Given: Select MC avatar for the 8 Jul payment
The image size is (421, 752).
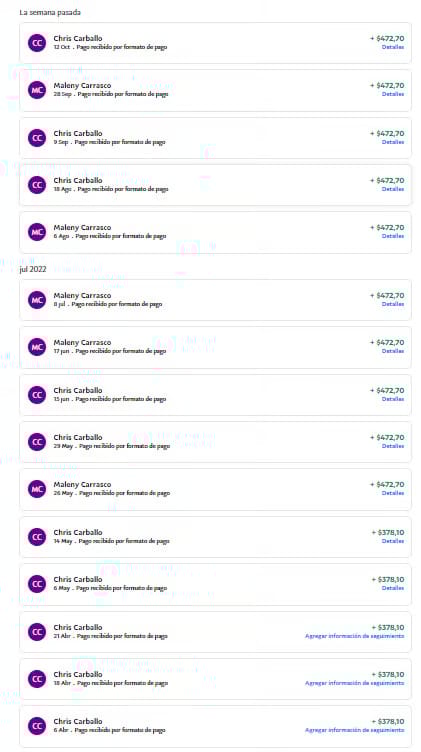Looking at the screenshot, I should (x=37, y=300).
